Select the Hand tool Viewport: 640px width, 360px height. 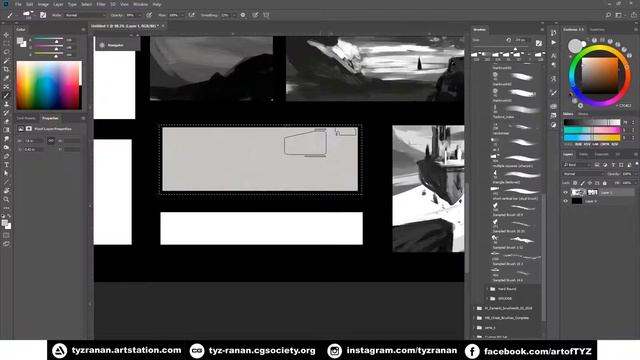pos(6,191)
